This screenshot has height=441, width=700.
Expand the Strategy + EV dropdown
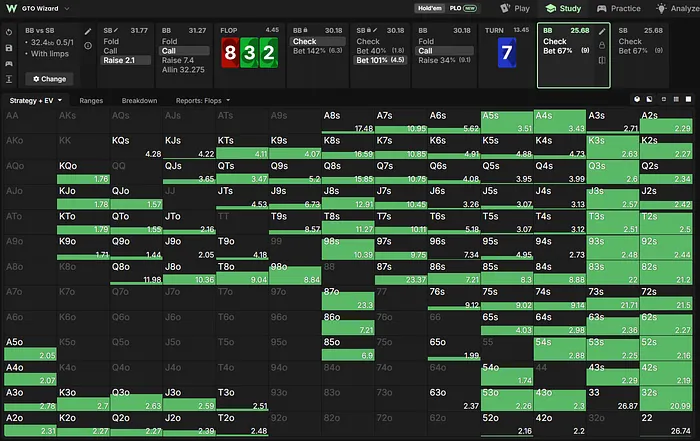(36, 100)
